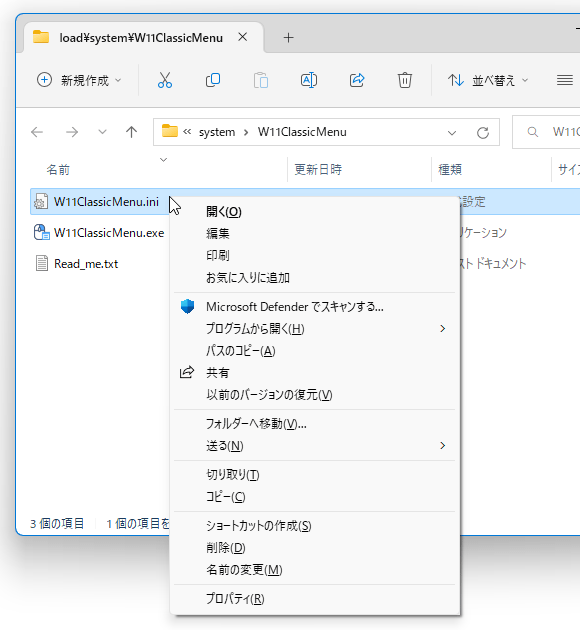Refresh the current folder
580x630 pixels.
pos(483,133)
